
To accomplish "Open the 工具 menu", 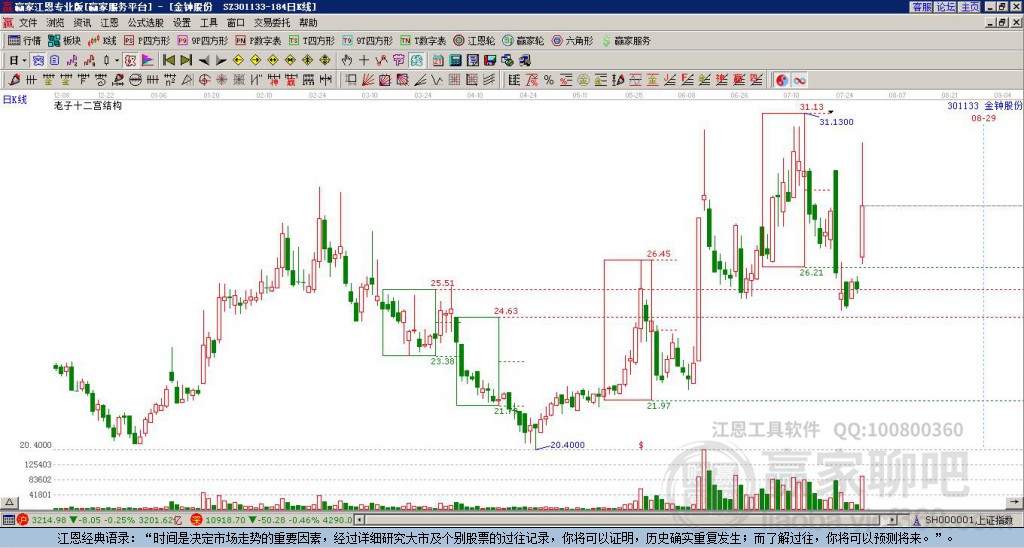I will [209, 23].
